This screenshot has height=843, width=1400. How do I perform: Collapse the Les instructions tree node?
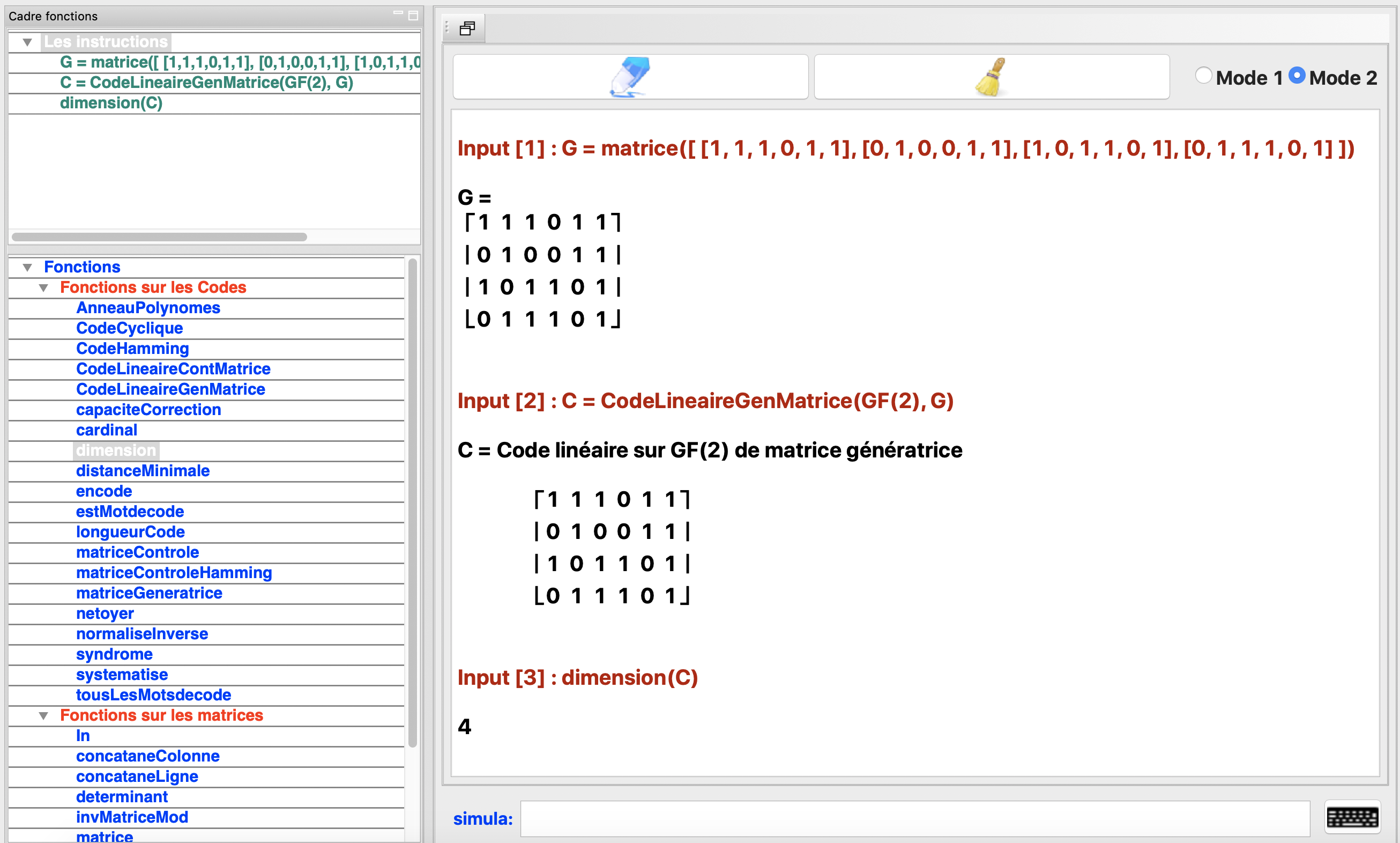click(x=27, y=42)
